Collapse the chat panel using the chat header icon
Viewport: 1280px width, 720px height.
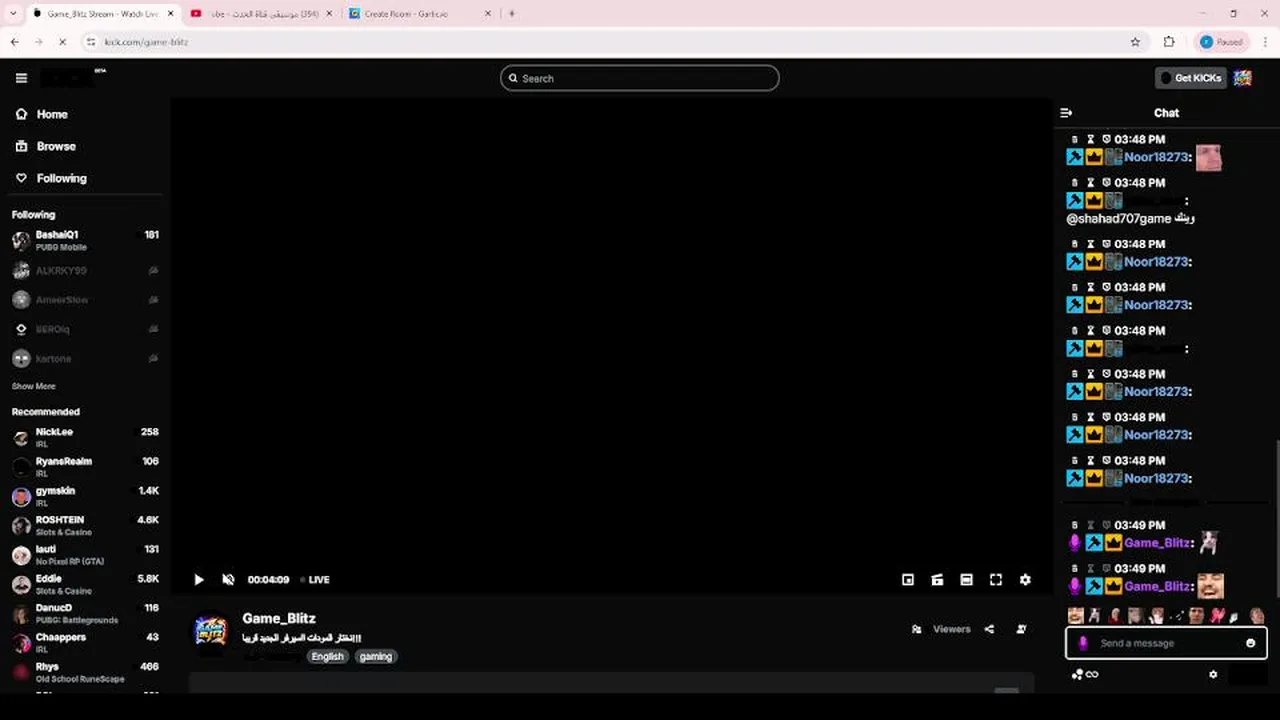click(1066, 113)
